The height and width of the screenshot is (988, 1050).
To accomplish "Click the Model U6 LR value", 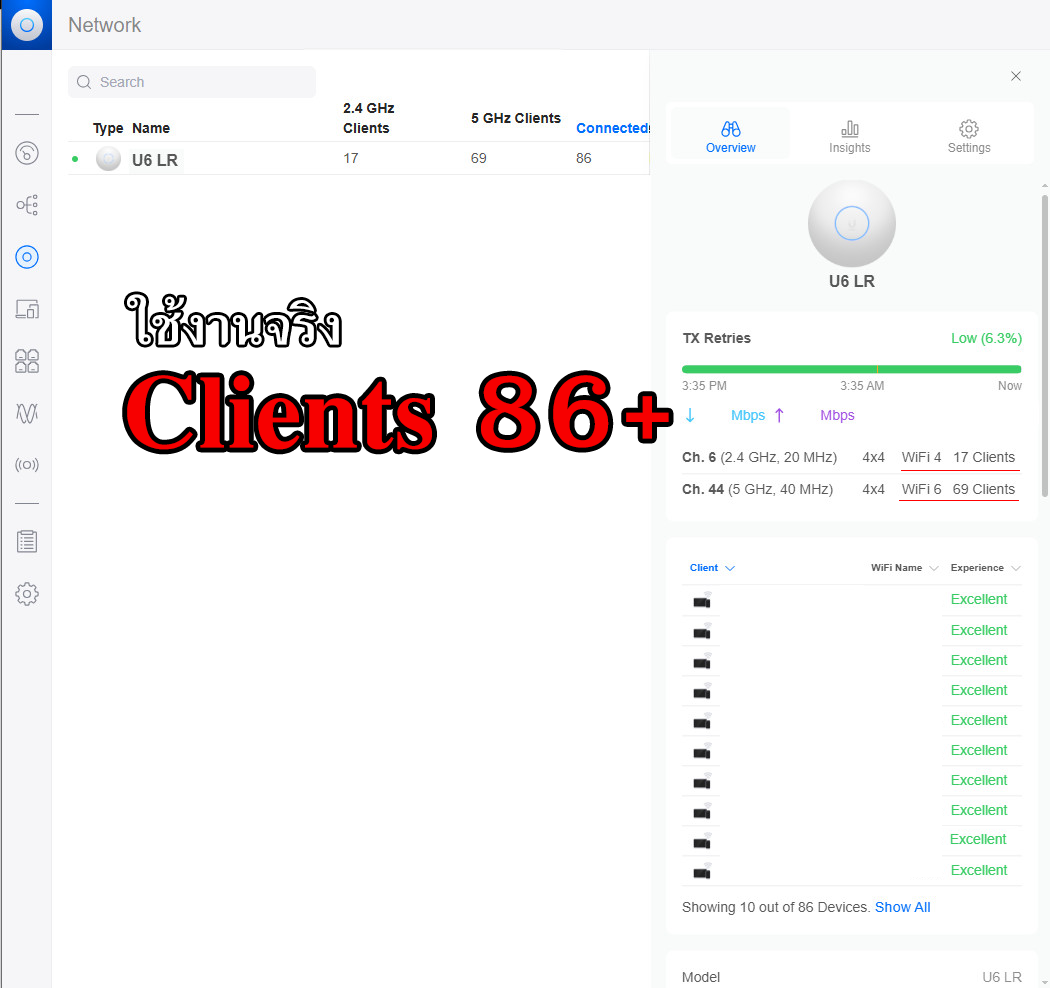I will [x=1002, y=977].
